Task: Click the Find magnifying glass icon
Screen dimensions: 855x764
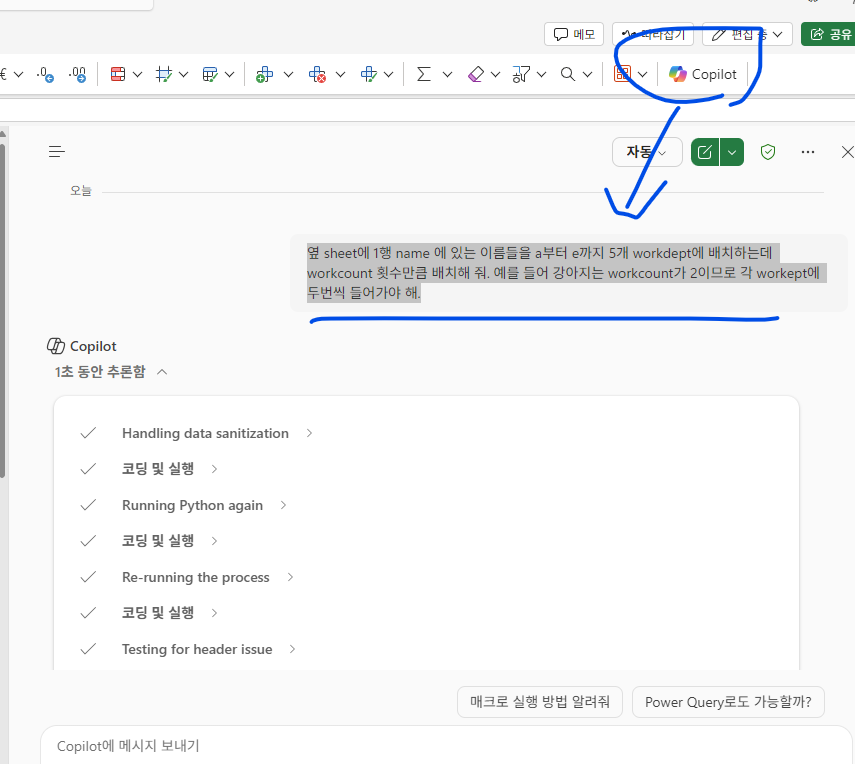Action: click(x=568, y=74)
